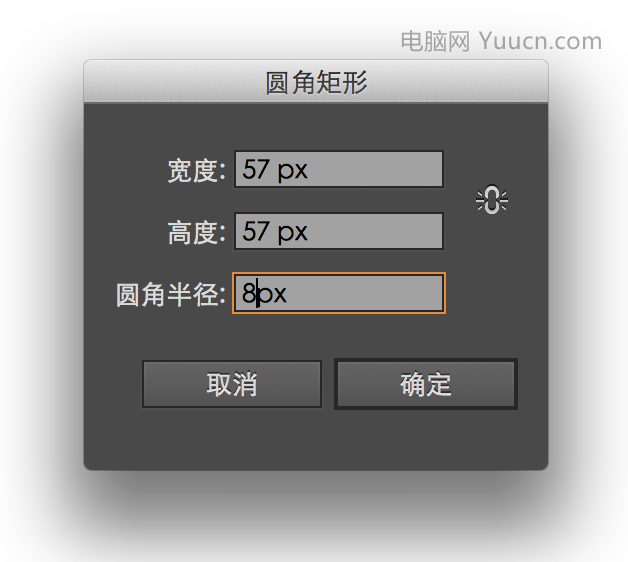
Task: Click the 圆角半径 corner radius label
Action: tap(171, 295)
